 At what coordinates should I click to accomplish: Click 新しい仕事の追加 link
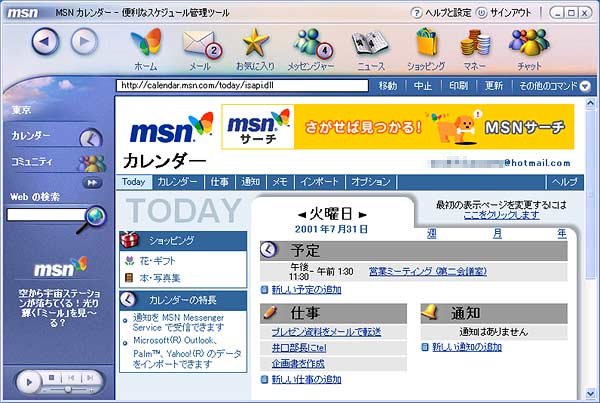(307, 379)
